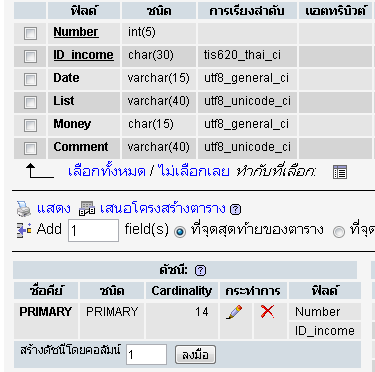Click the printer icon beside แสดง
375x372 pixels.
click(x=24, y=209)
